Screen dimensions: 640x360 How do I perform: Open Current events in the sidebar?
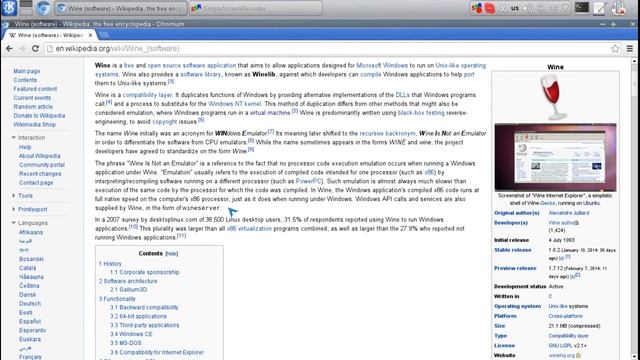pos(32,98)
